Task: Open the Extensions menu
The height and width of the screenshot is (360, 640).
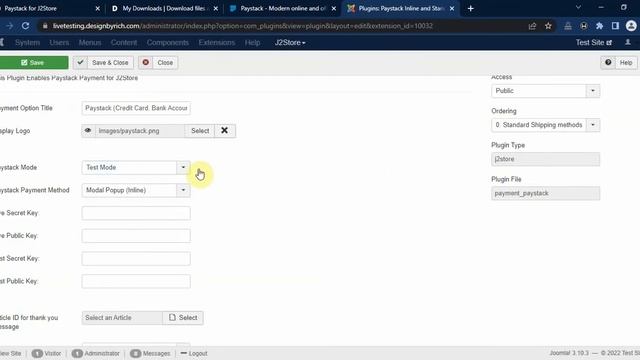Action: (x=217, y=42)
